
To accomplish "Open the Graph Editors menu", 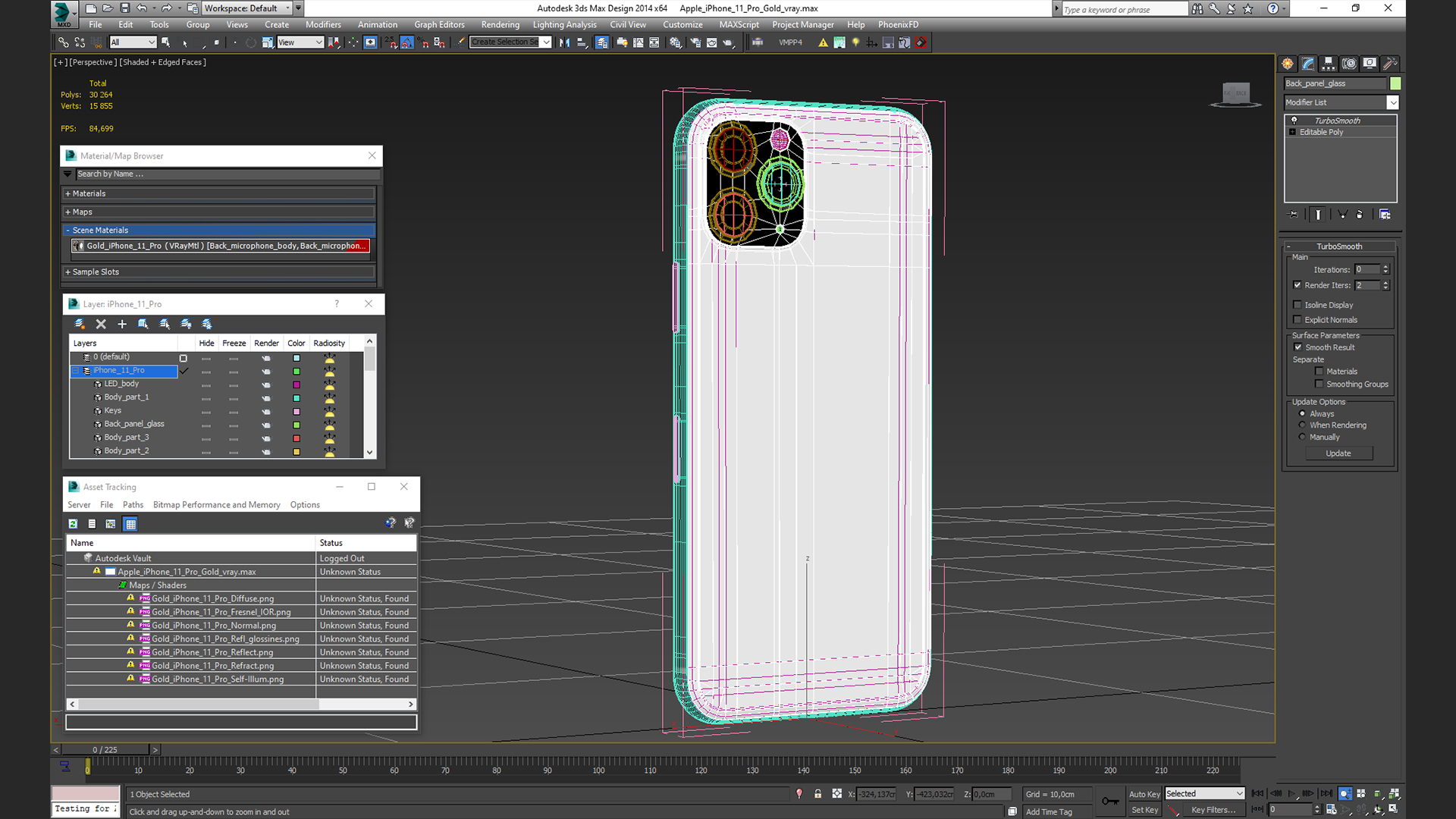I will [439, 25].
